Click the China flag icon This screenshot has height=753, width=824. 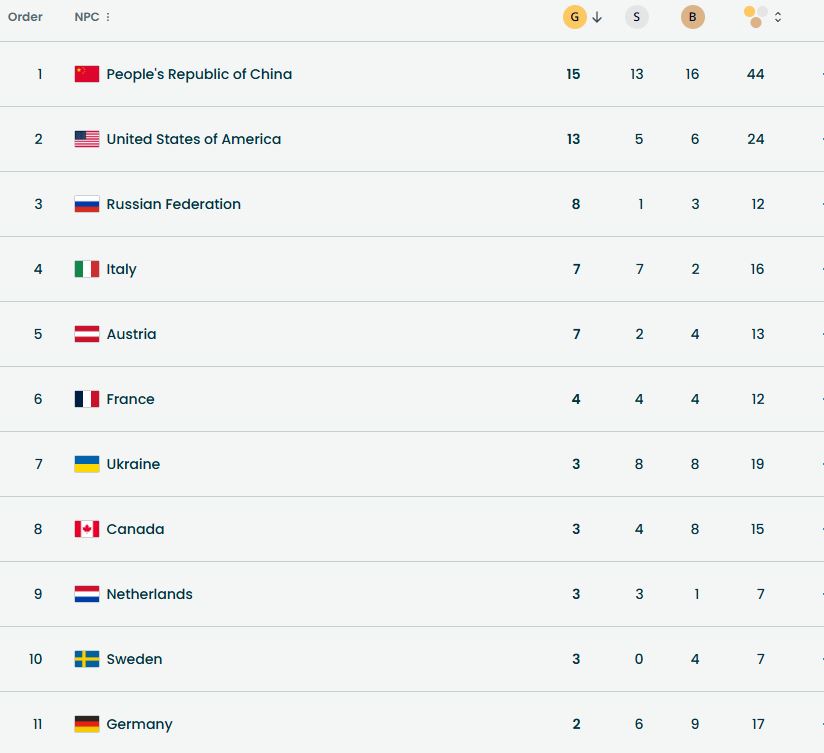(x=87, y=74)
